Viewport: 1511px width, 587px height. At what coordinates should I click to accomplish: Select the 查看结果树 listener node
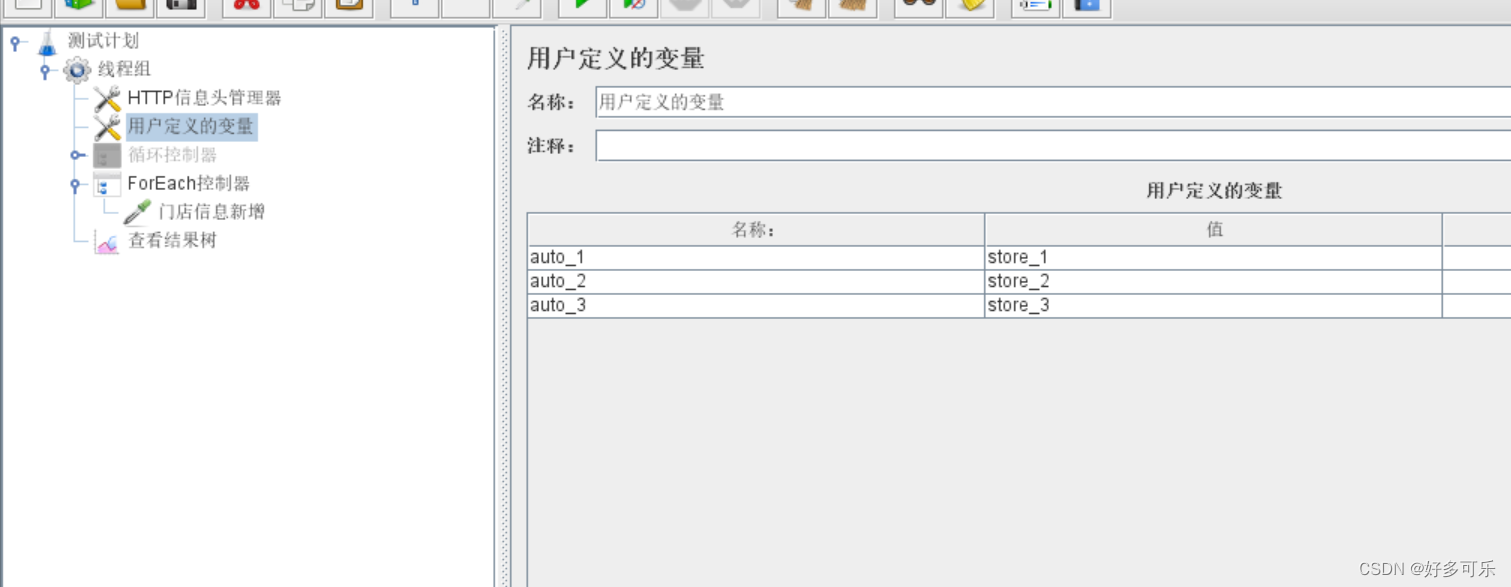pyautogui.click(x=171, y=241)
